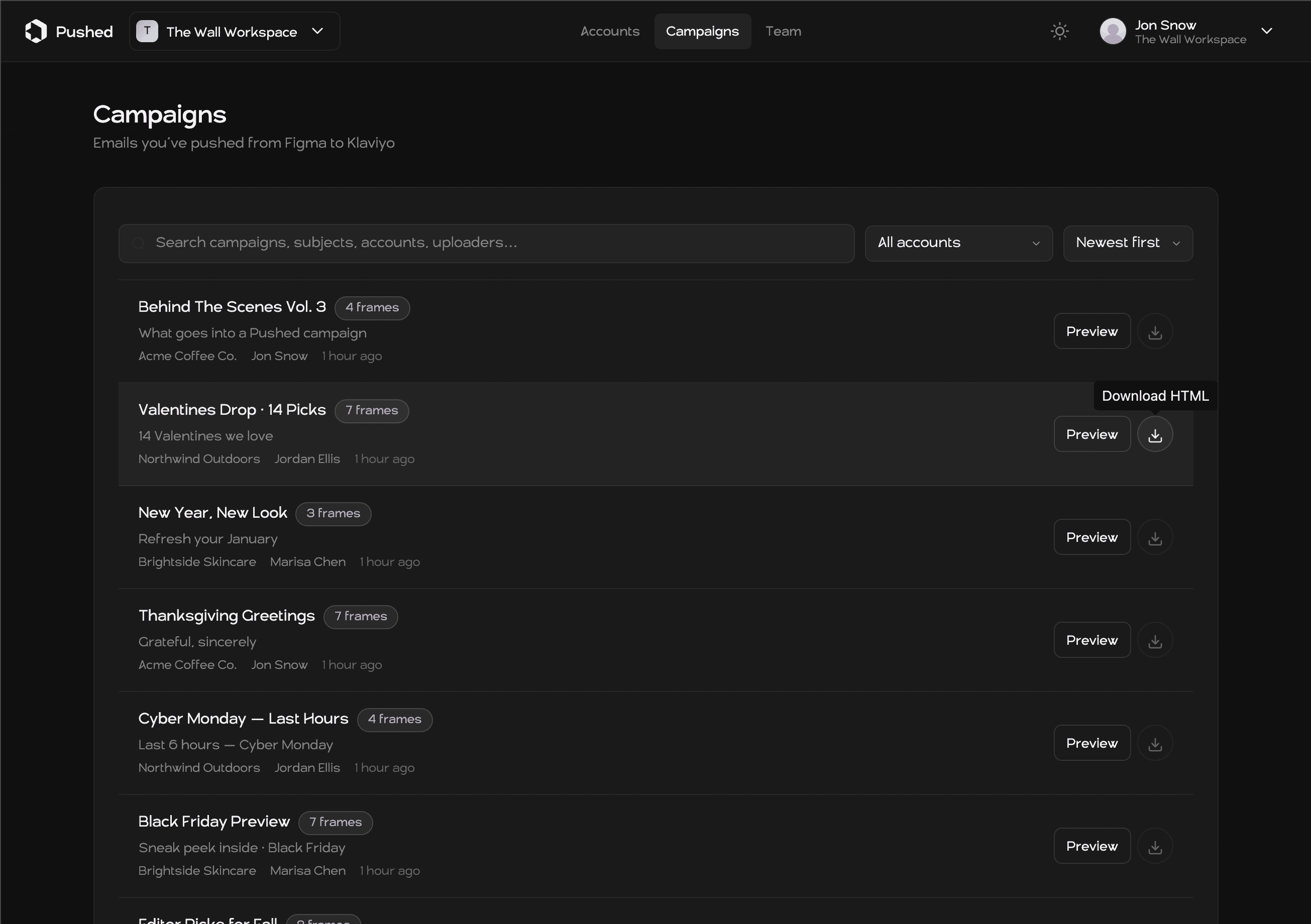Download HTML for New Year, New Look
Viewport: 1311px width, 924px height.
pos(1155,537)
